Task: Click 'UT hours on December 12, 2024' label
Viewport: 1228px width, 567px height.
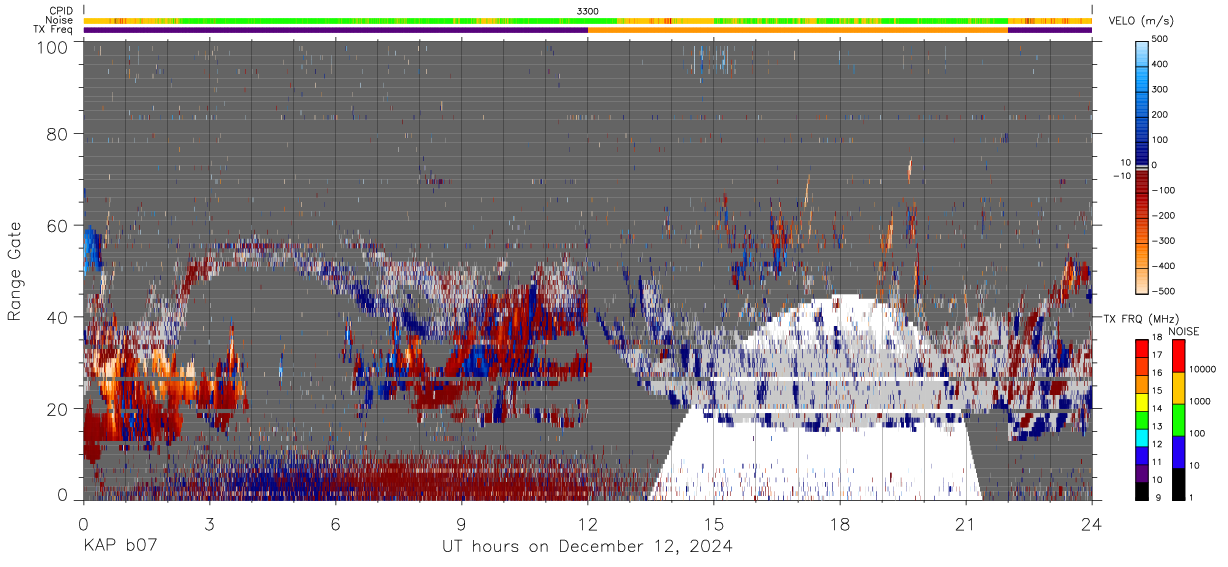Action: [587, 546]
